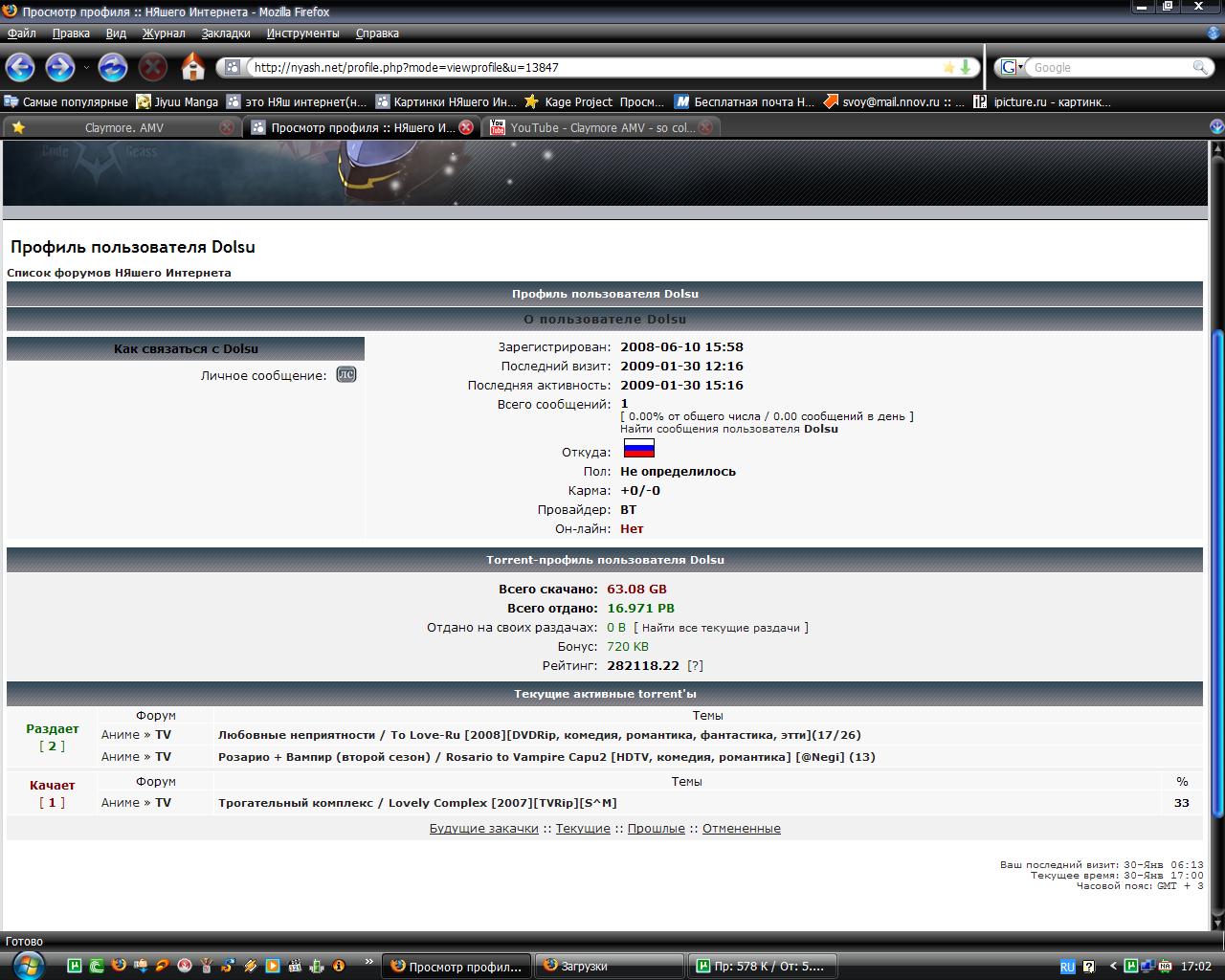Image resolution: width=1225 pixels, height=980 pixels.
Task: Go back with the Back arrow button
Action: 20,67
